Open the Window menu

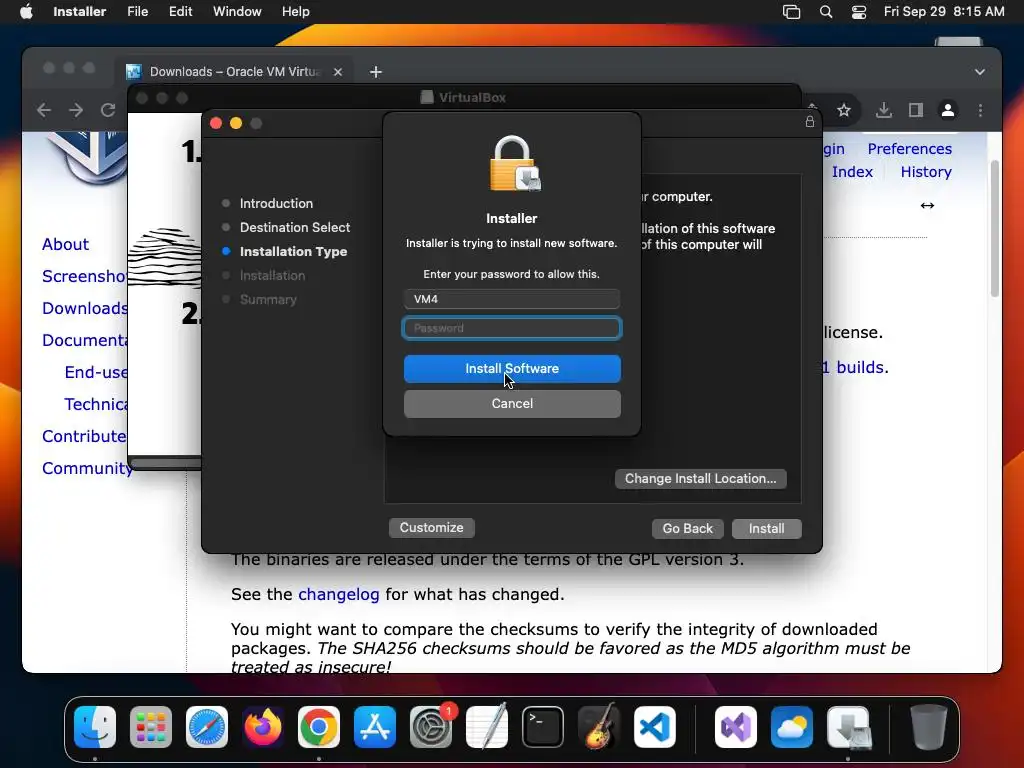tap(237, 12)
